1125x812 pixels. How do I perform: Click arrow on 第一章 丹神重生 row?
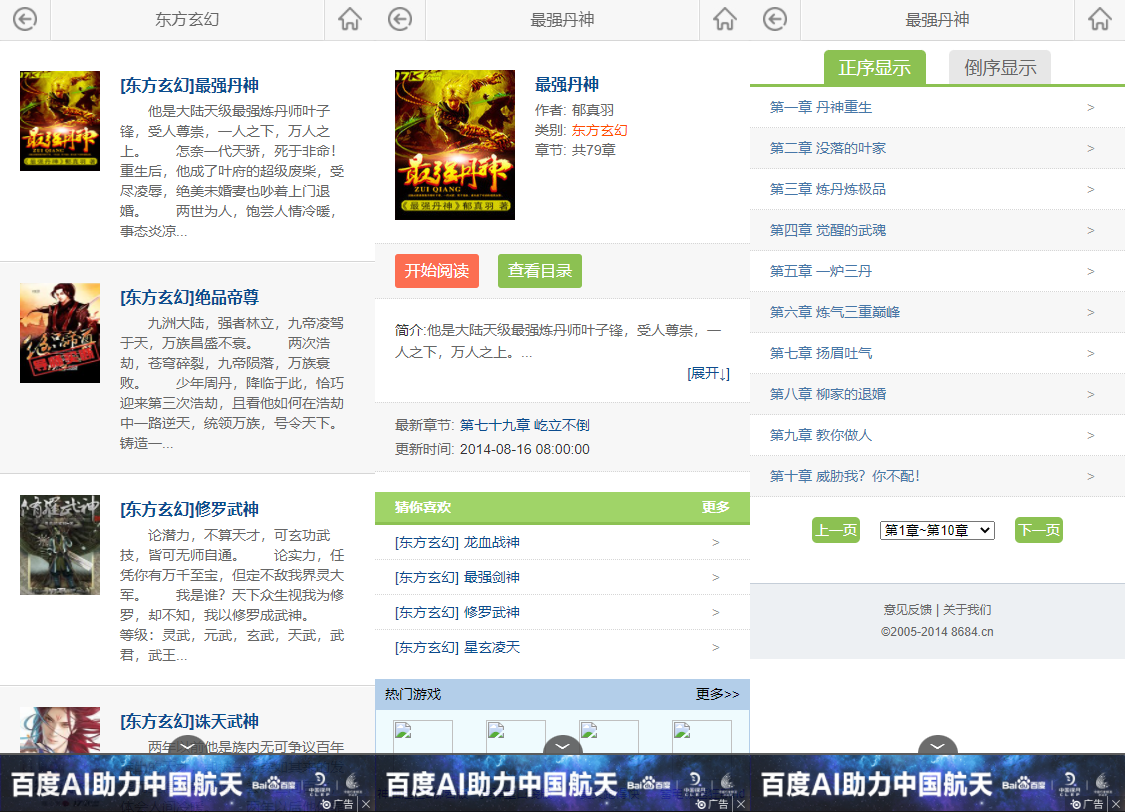coord(1091,108)
